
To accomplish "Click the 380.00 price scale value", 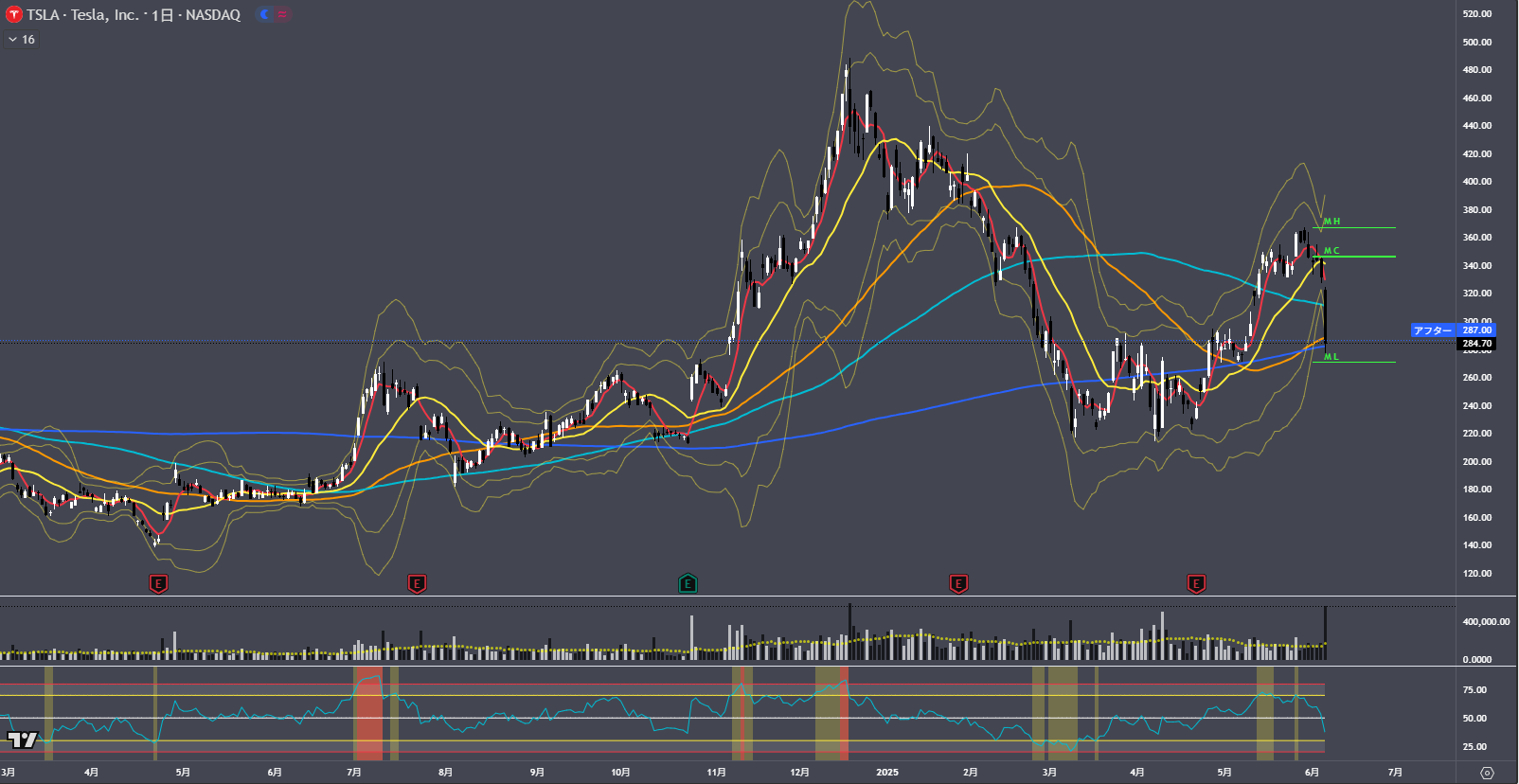I will tap(1476, 209).
